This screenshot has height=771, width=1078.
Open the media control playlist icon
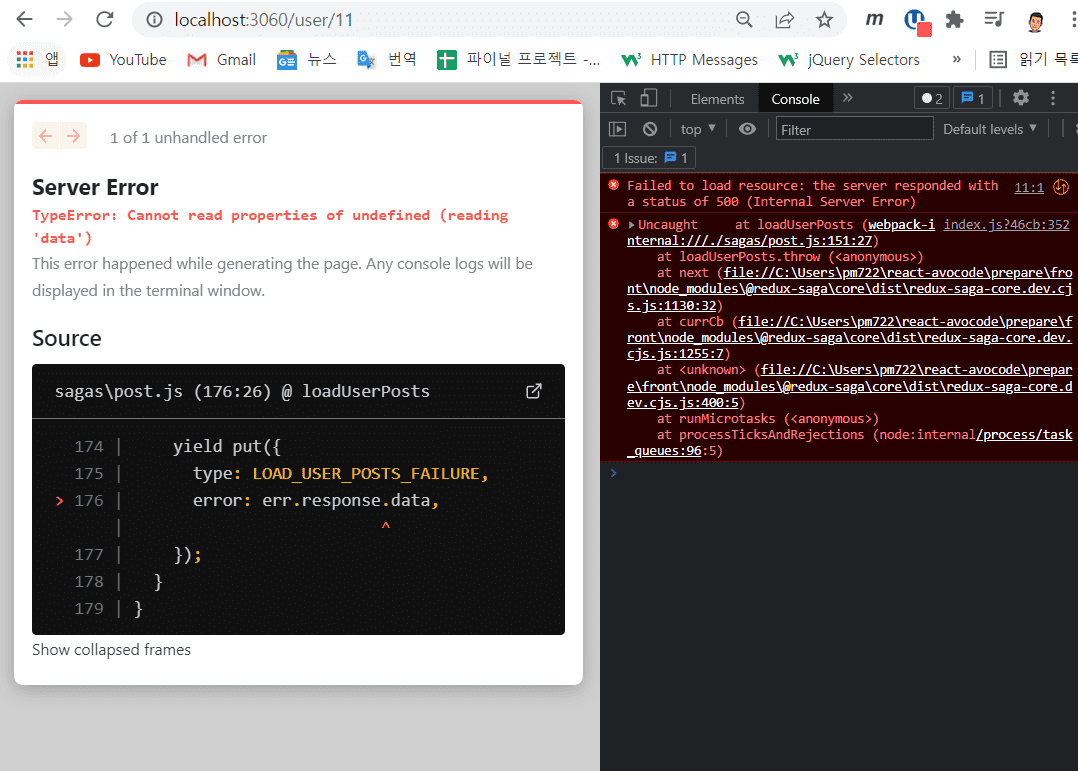pos(994,19)
